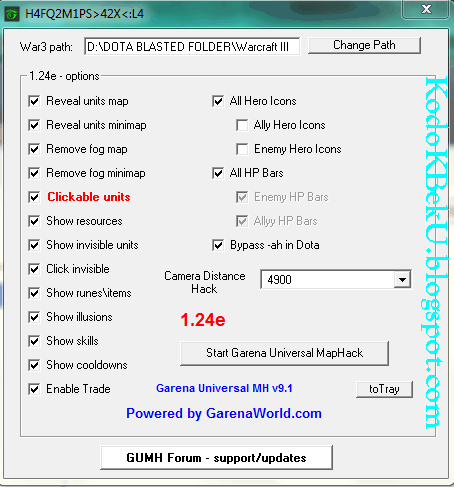Click the green app icon in title bar

click(12, 14)
